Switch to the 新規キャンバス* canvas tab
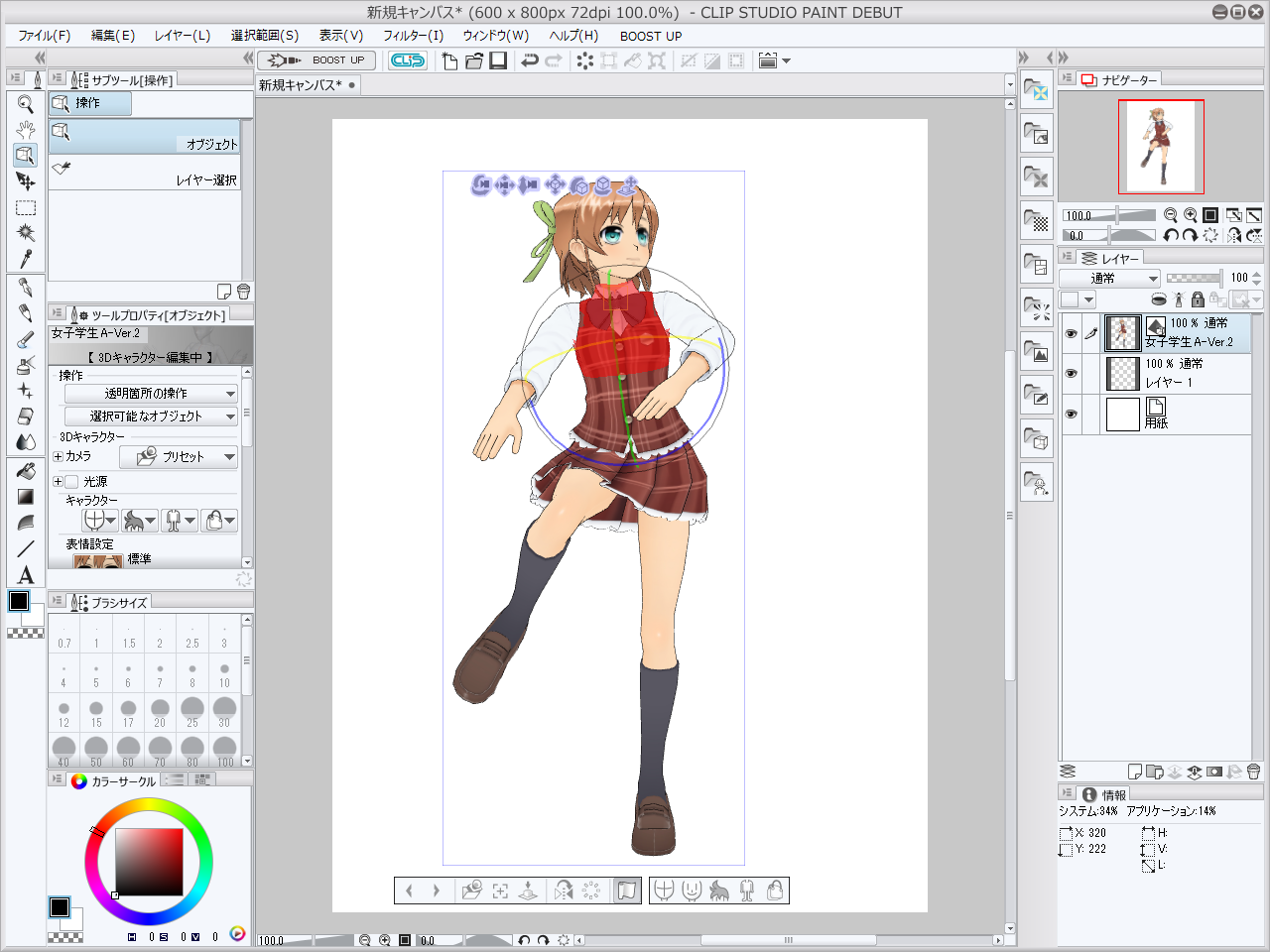This screenshot has width=1270, height=952. tap(307, 85)
